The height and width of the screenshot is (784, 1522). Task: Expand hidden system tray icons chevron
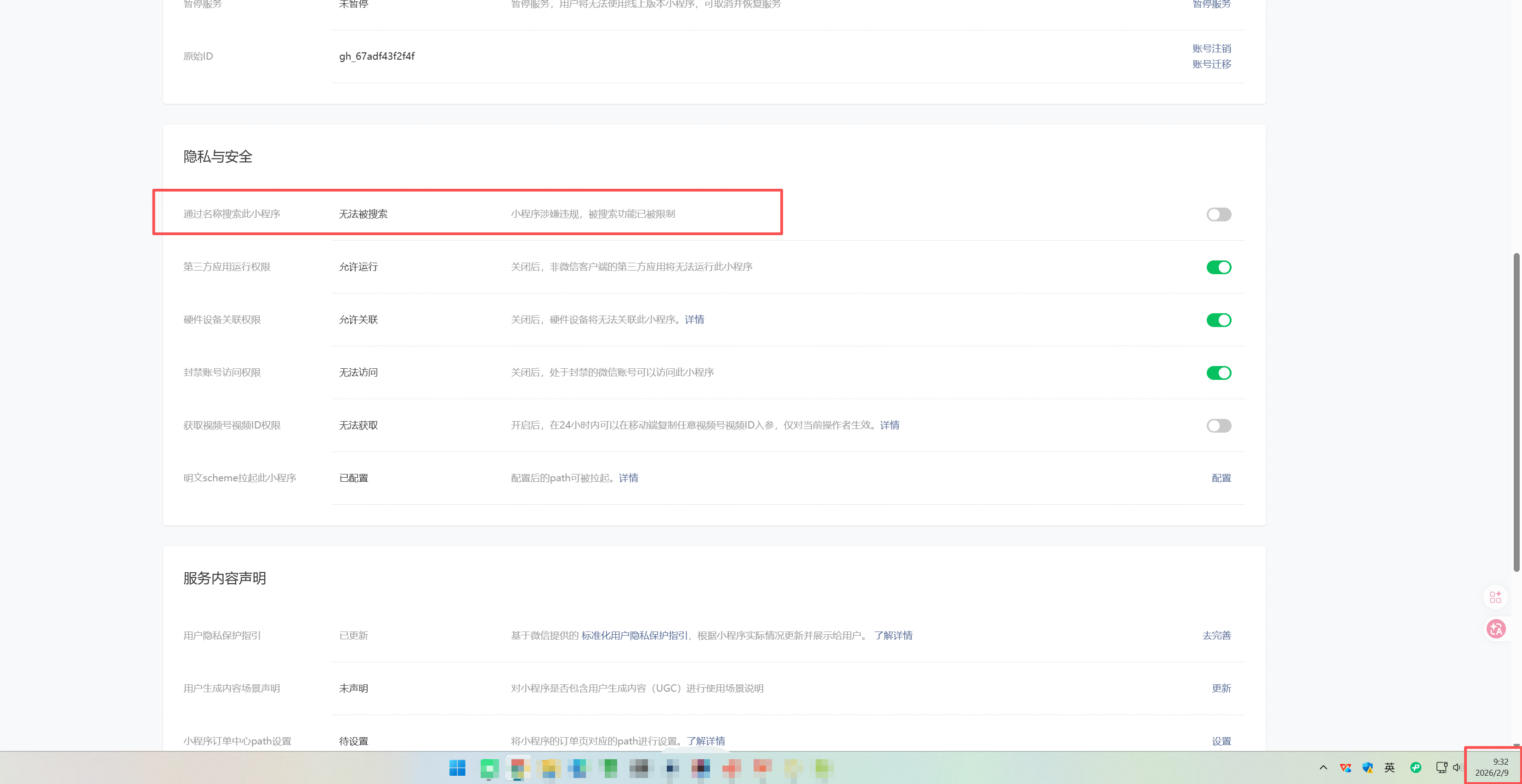click(1323, 767)
